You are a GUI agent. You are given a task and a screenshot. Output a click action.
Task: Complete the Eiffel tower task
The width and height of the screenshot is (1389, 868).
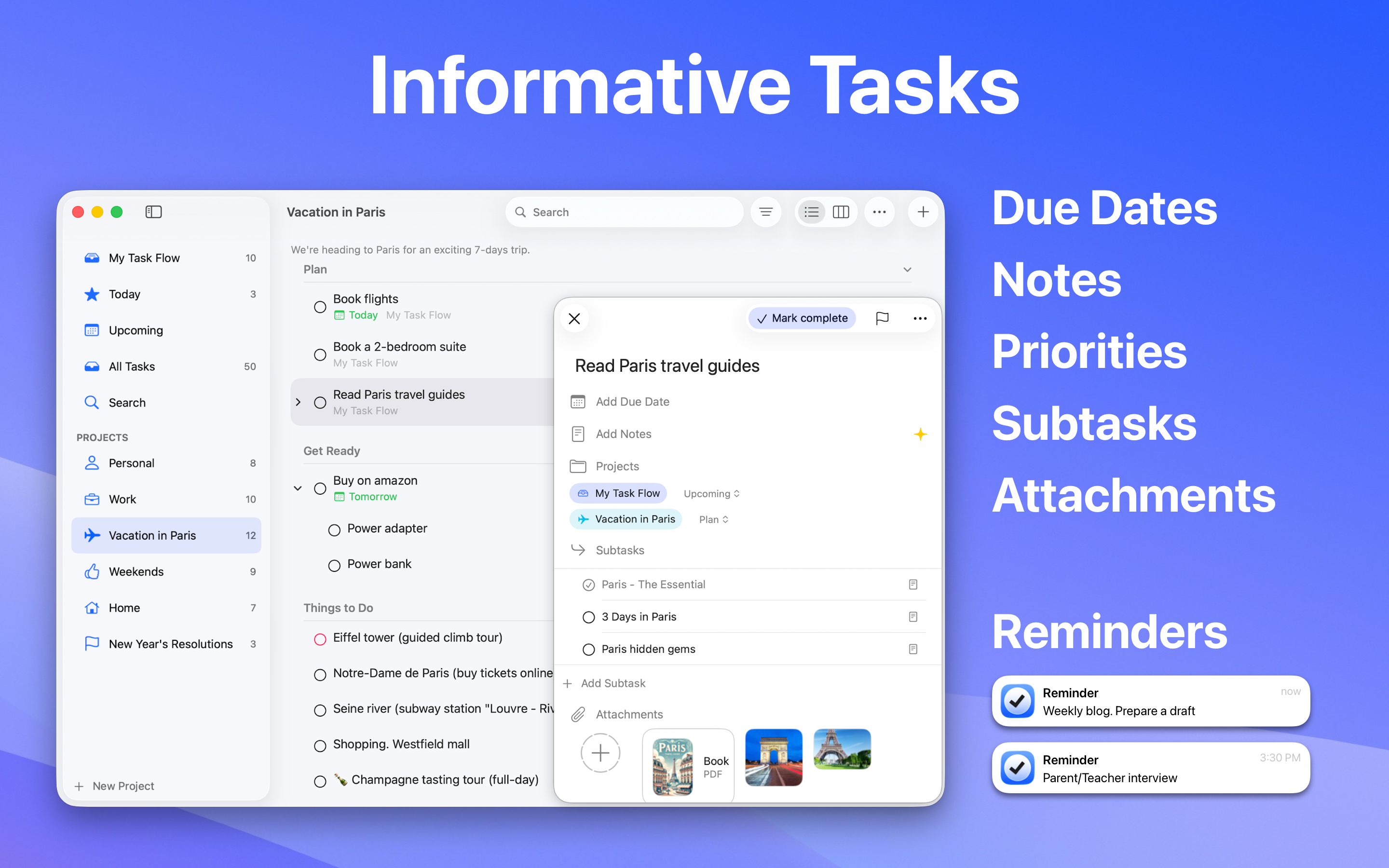(x=320, y=639)
